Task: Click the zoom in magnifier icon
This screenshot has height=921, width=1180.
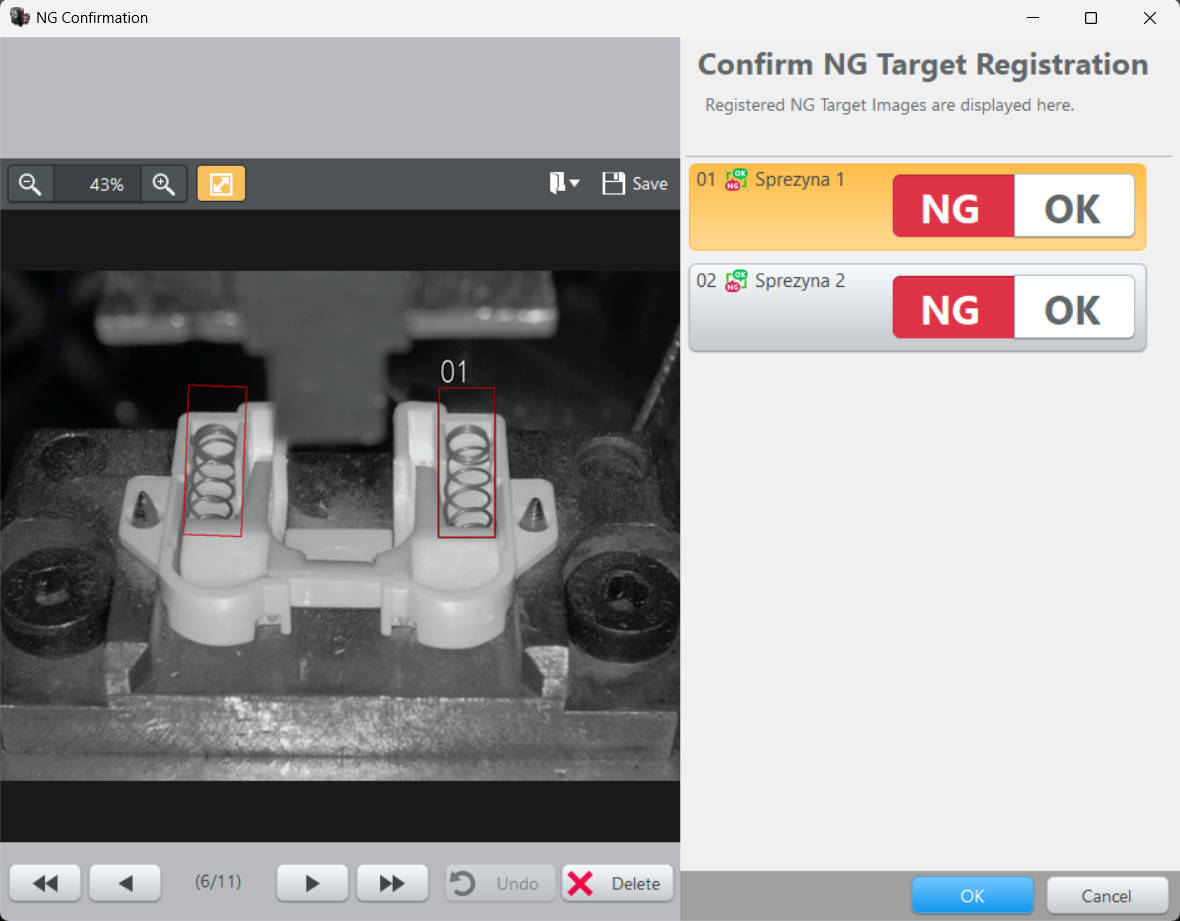Action: pos(164,184)
